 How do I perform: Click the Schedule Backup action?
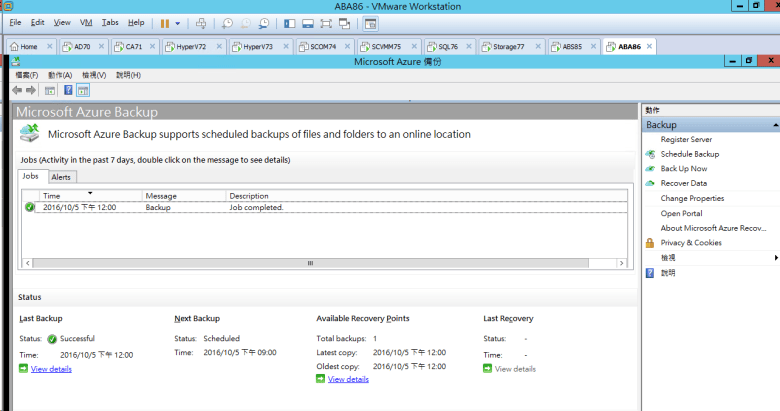(x=689, y=154)
